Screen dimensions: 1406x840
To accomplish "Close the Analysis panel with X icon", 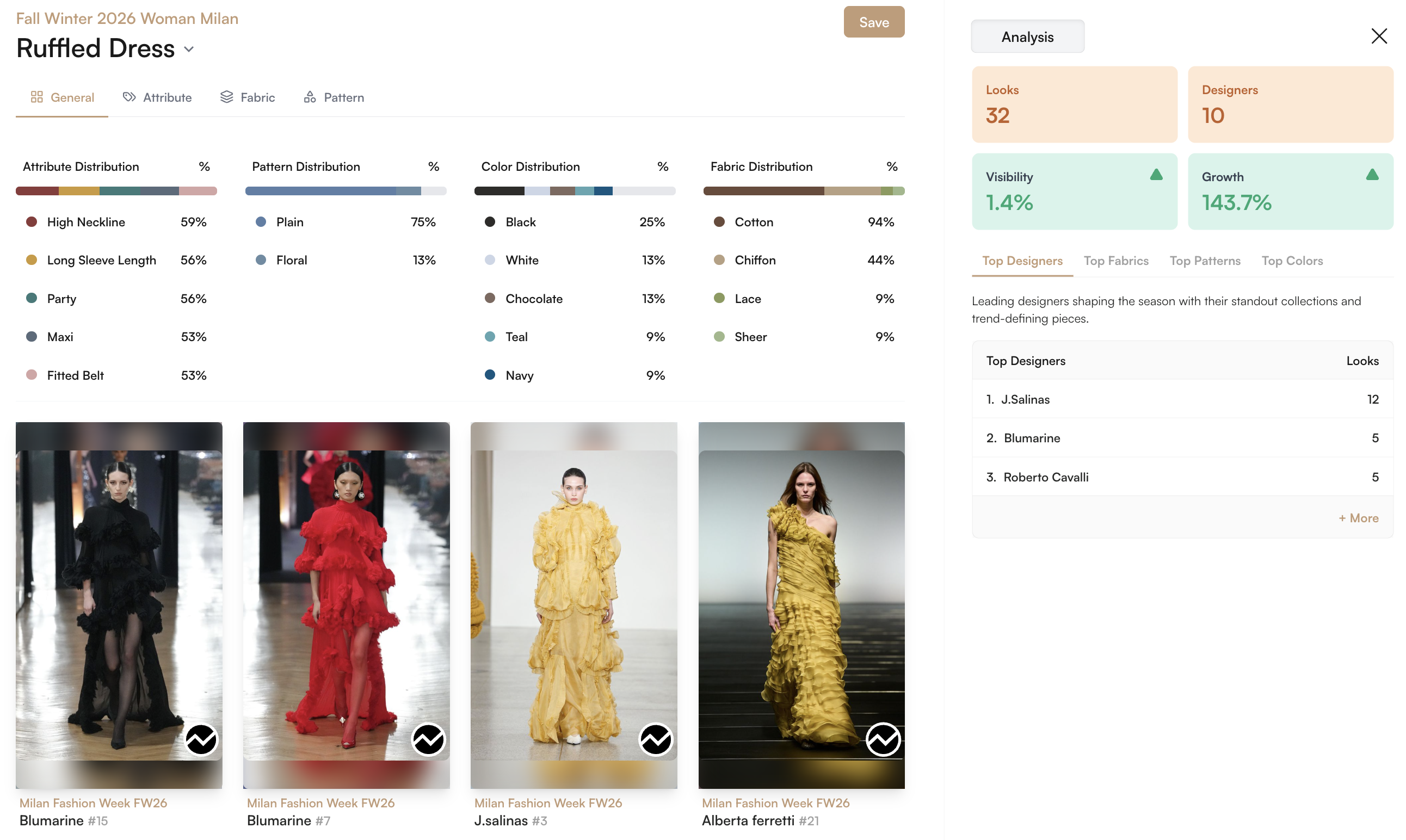I will point(1379,36).
